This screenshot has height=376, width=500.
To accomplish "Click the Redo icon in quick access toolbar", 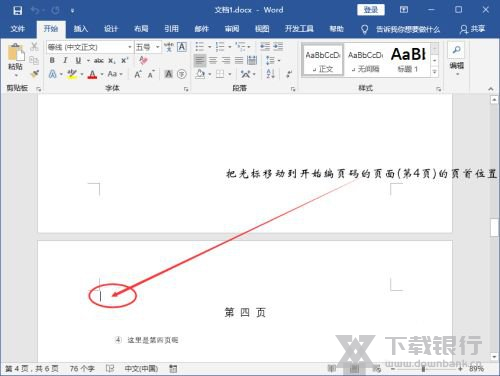I will 55,10.
